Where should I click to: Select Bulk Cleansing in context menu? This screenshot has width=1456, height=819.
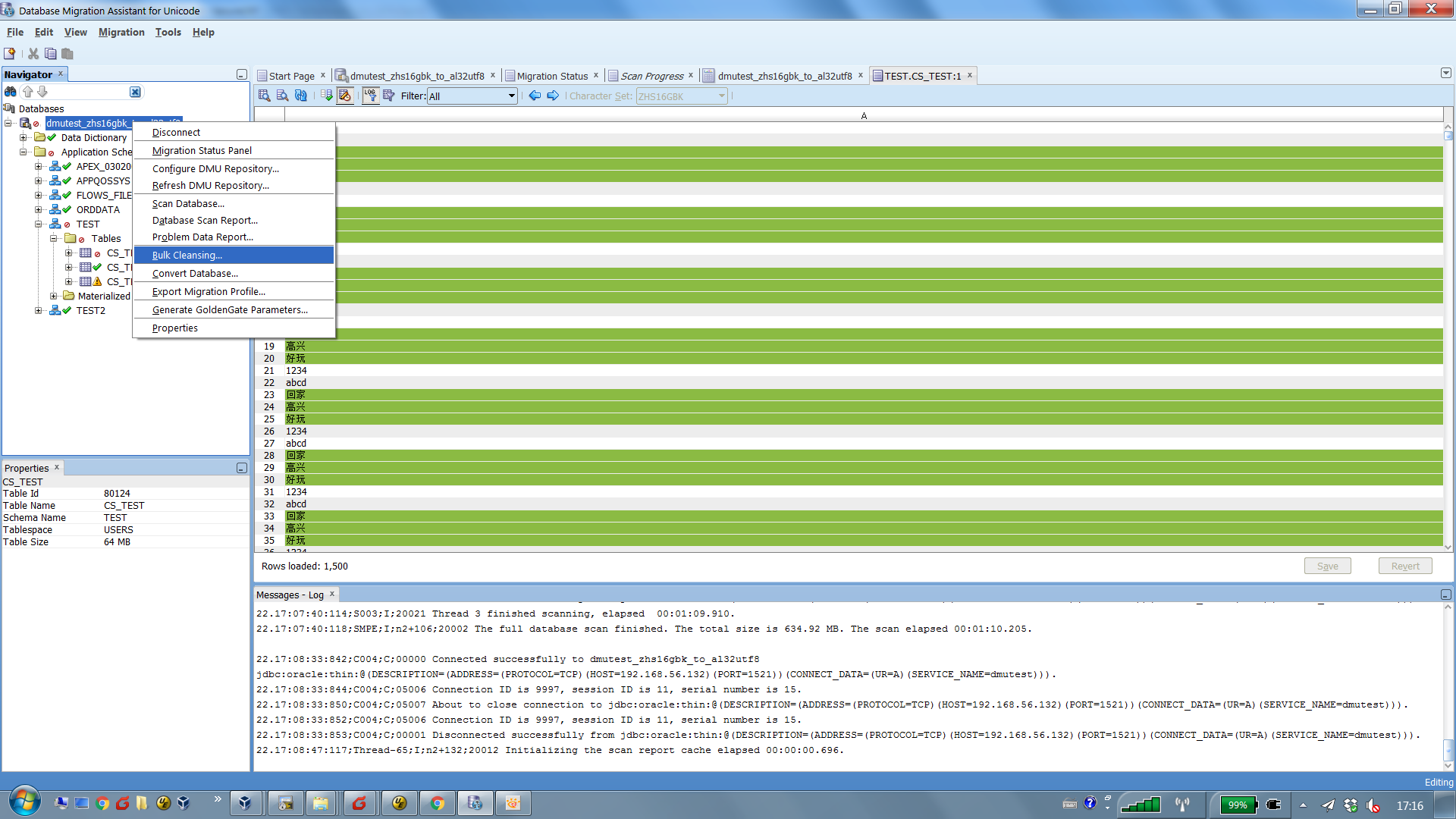point(234,255)
